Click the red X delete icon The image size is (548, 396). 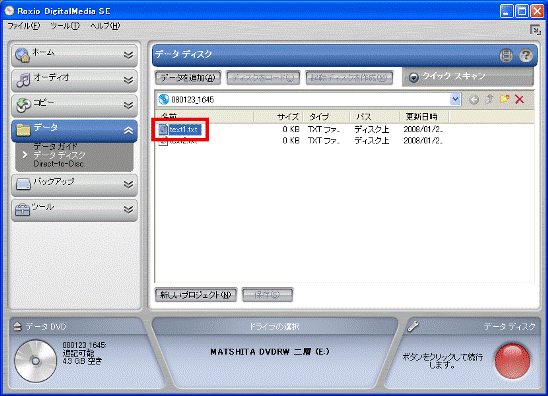click(520, 100)
